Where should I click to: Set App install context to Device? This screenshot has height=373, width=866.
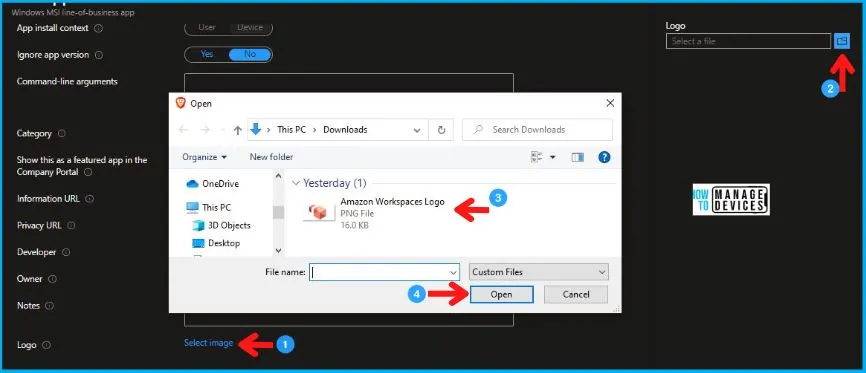250,28
